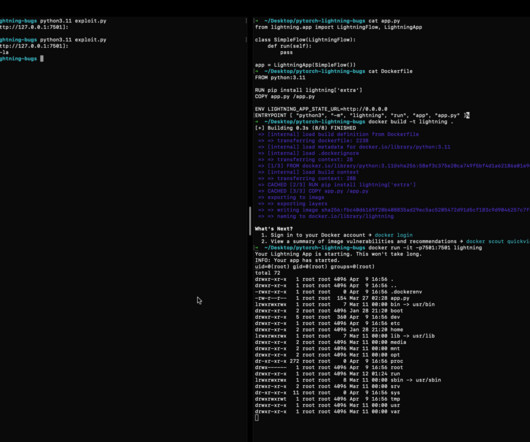
Task: Click the 'sys' directory listing row
Action: [328, 393]
